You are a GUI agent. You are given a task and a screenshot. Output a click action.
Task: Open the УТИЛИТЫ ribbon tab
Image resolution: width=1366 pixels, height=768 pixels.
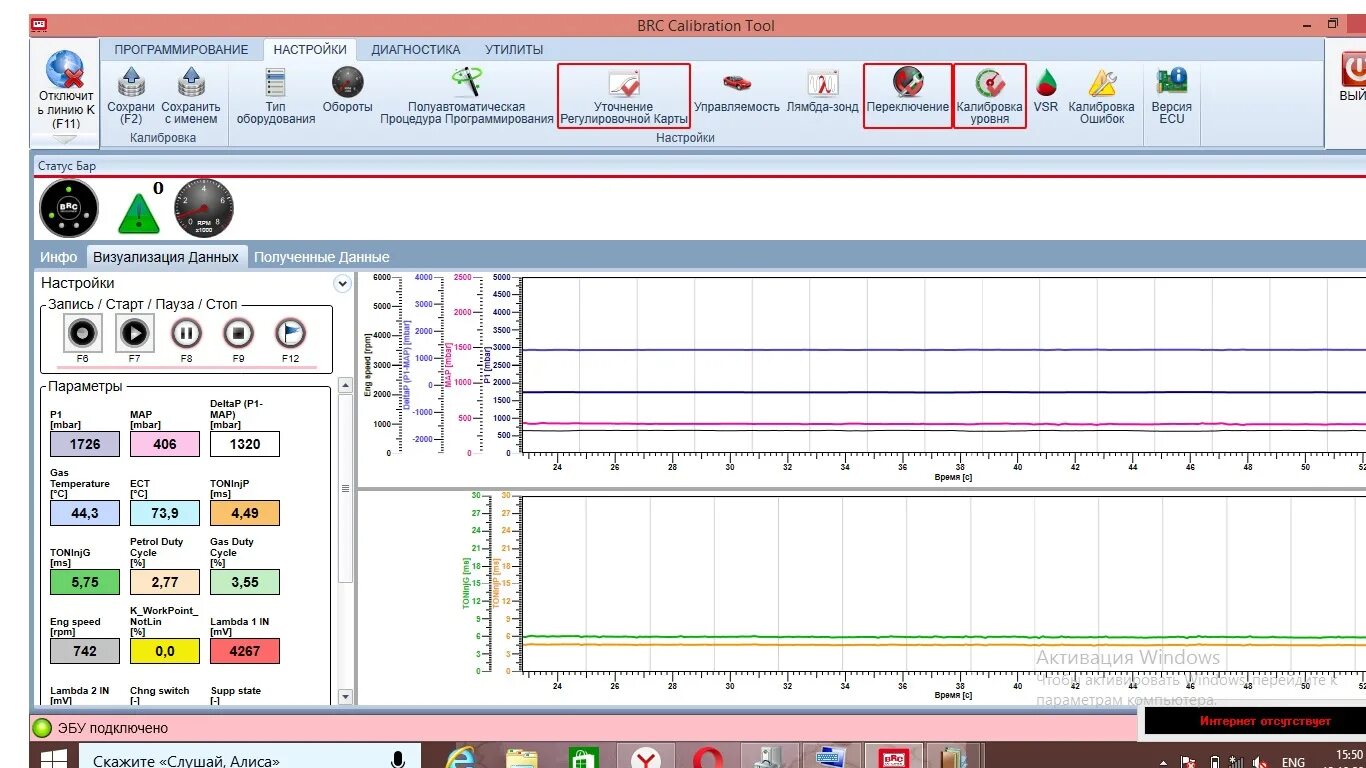tap(514, 49)
